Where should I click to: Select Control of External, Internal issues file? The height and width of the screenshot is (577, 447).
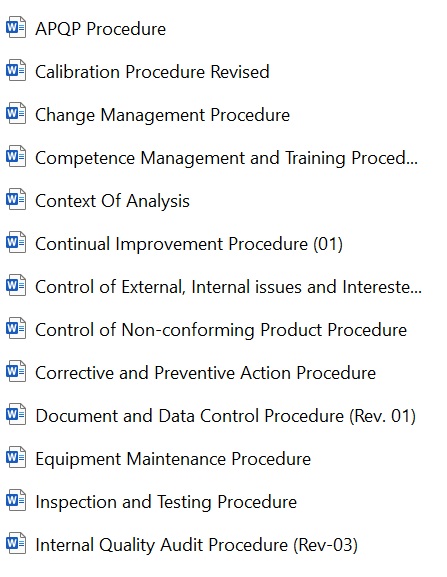(228, 287)
